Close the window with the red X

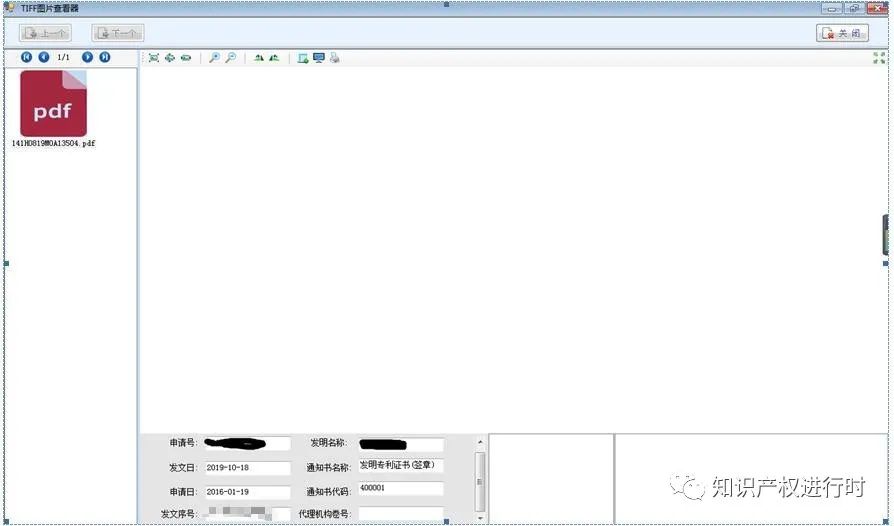(x=877, y=9)
